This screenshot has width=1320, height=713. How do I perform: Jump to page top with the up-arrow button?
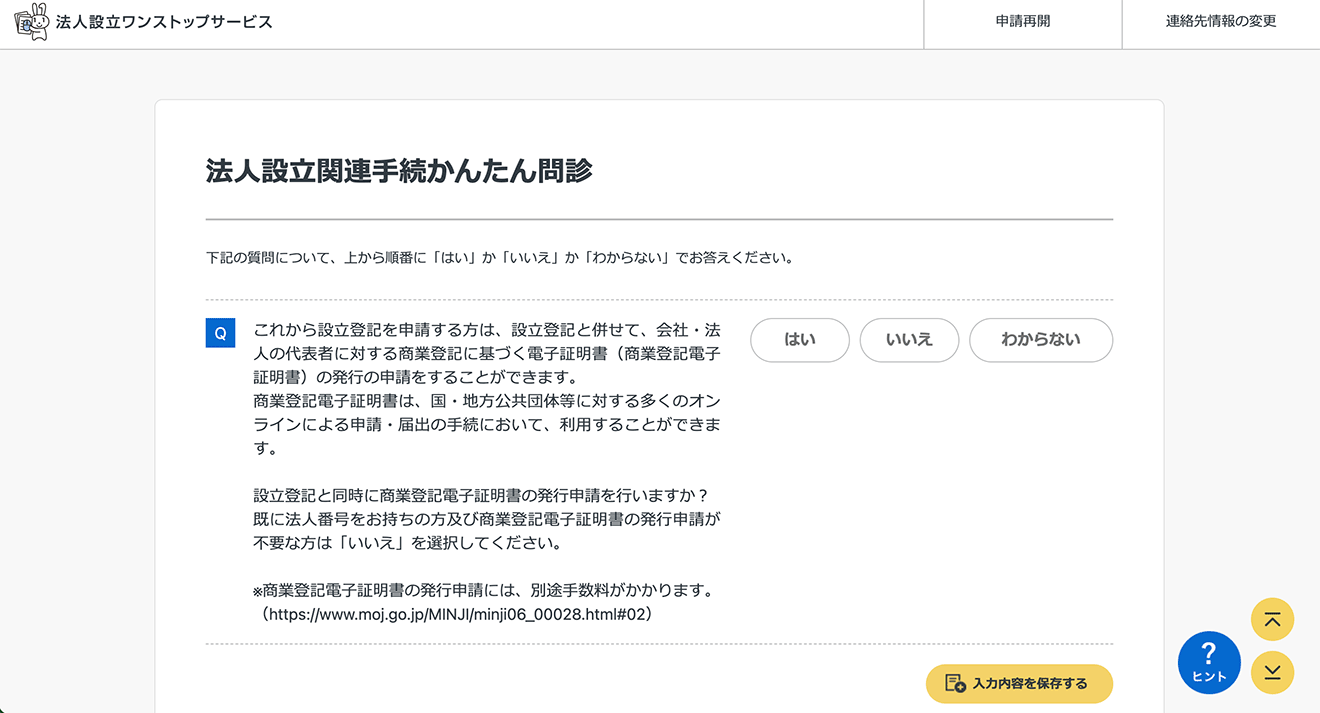tap(1272, 619)
